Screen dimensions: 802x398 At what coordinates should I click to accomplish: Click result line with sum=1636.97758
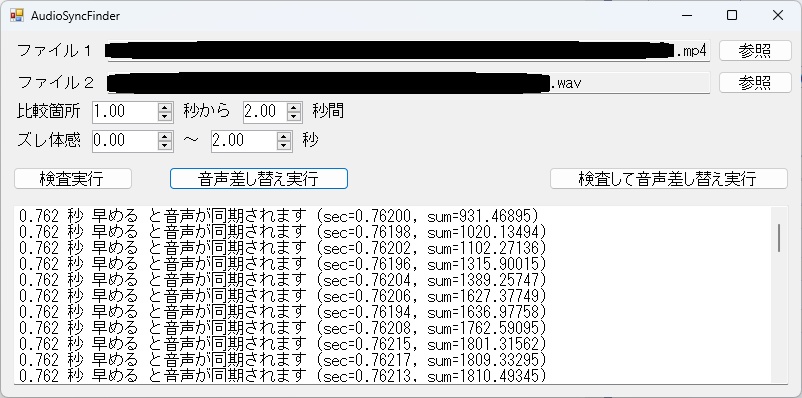(x=283, y=312)
